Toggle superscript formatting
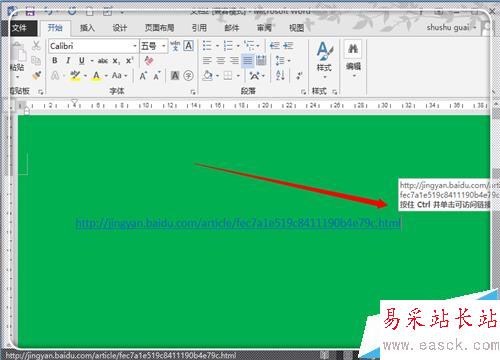 pos(129,61)
